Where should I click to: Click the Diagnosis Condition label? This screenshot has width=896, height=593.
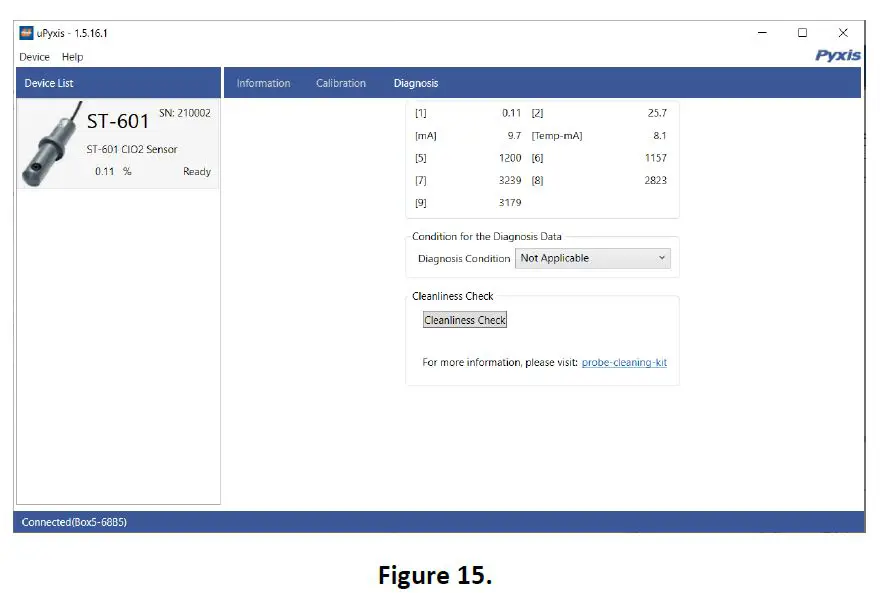pos(464,259)
